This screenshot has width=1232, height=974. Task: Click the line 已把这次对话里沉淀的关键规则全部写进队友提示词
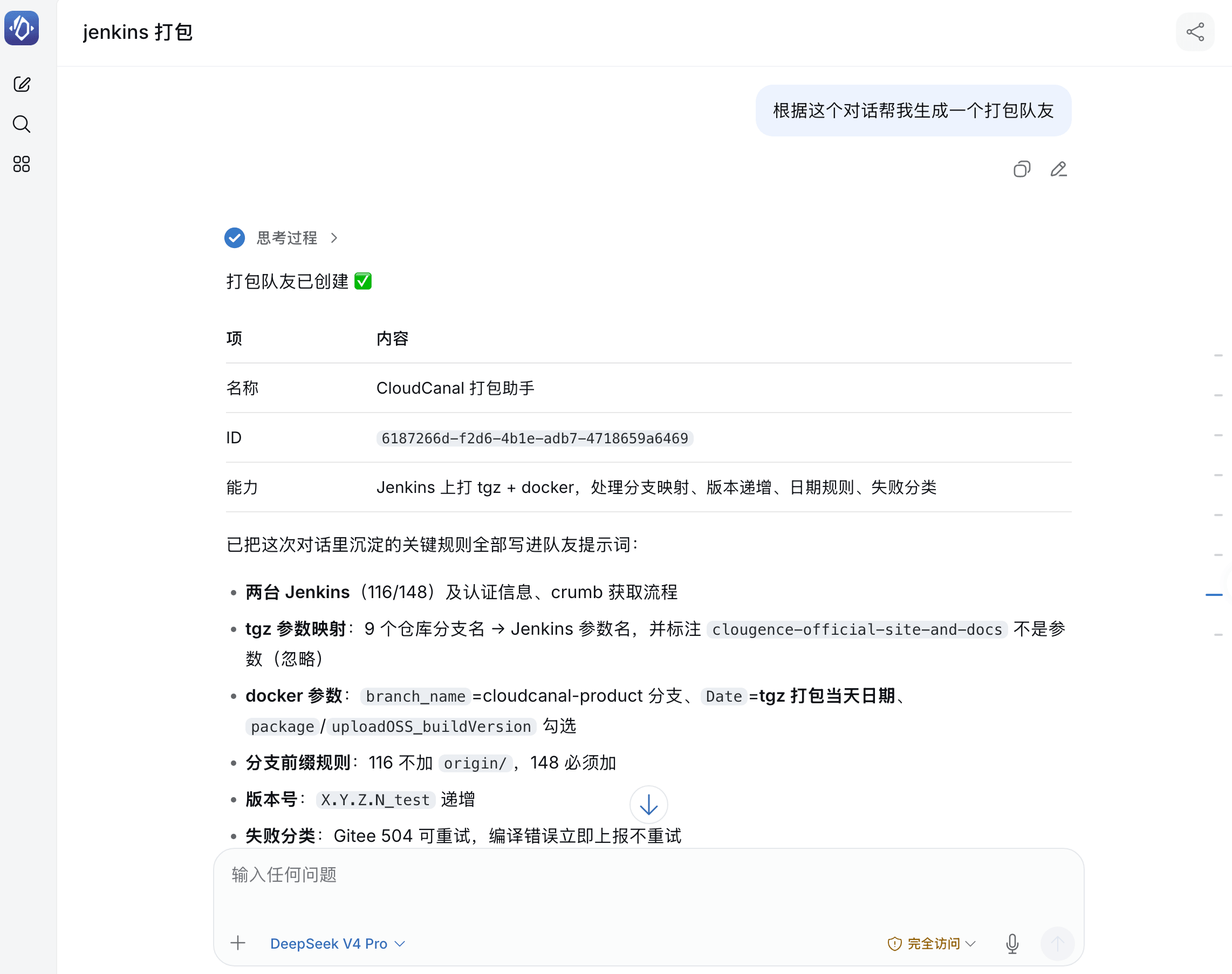[x=433, y=545]
